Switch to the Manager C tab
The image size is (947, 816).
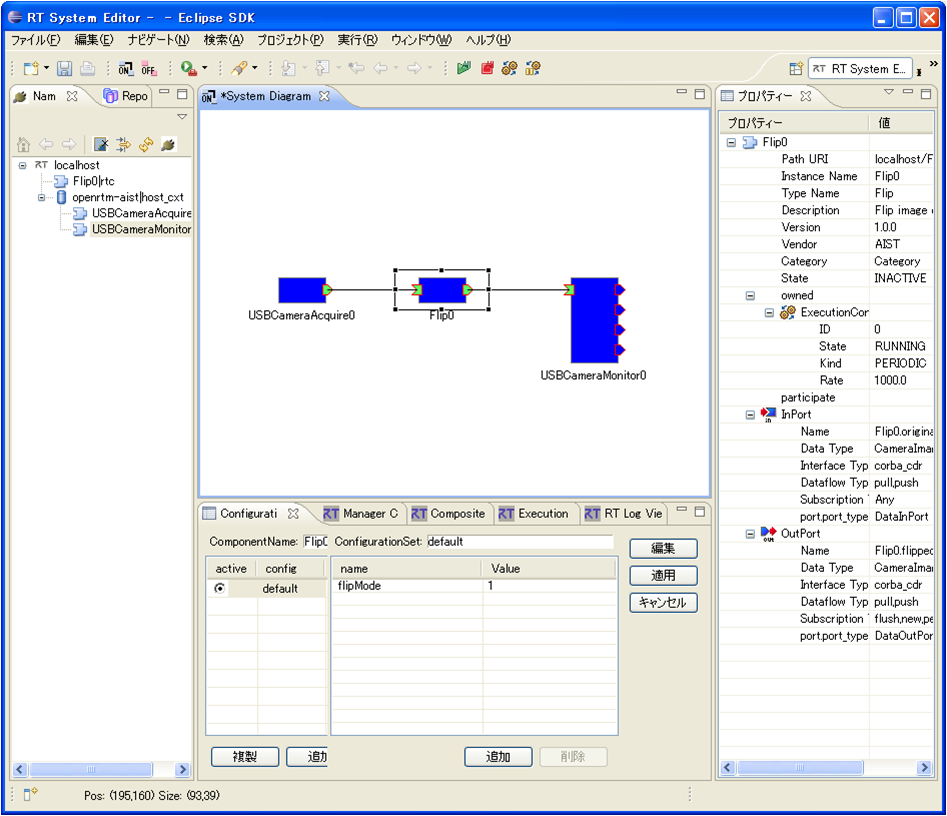361,513
